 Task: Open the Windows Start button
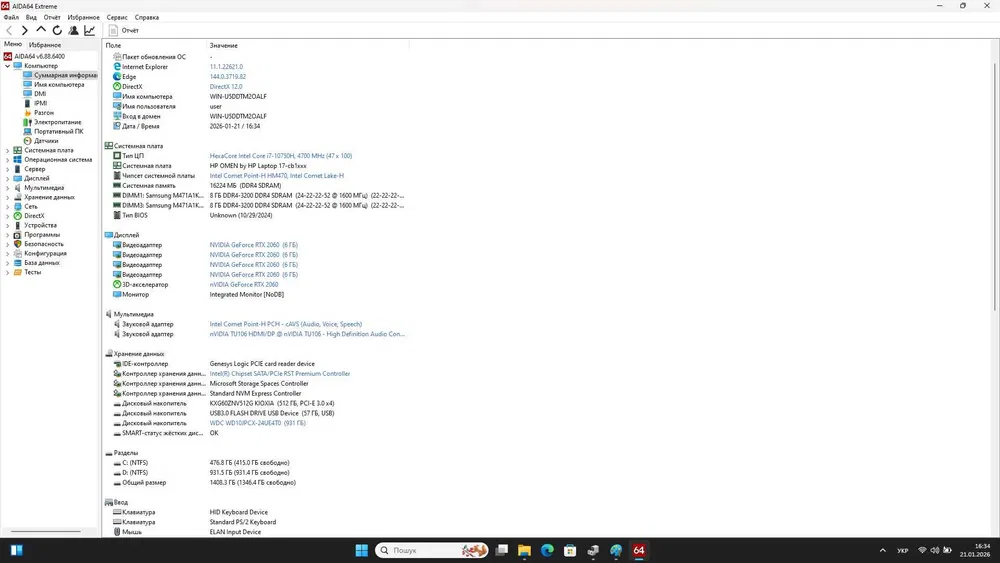coord(361,550)
